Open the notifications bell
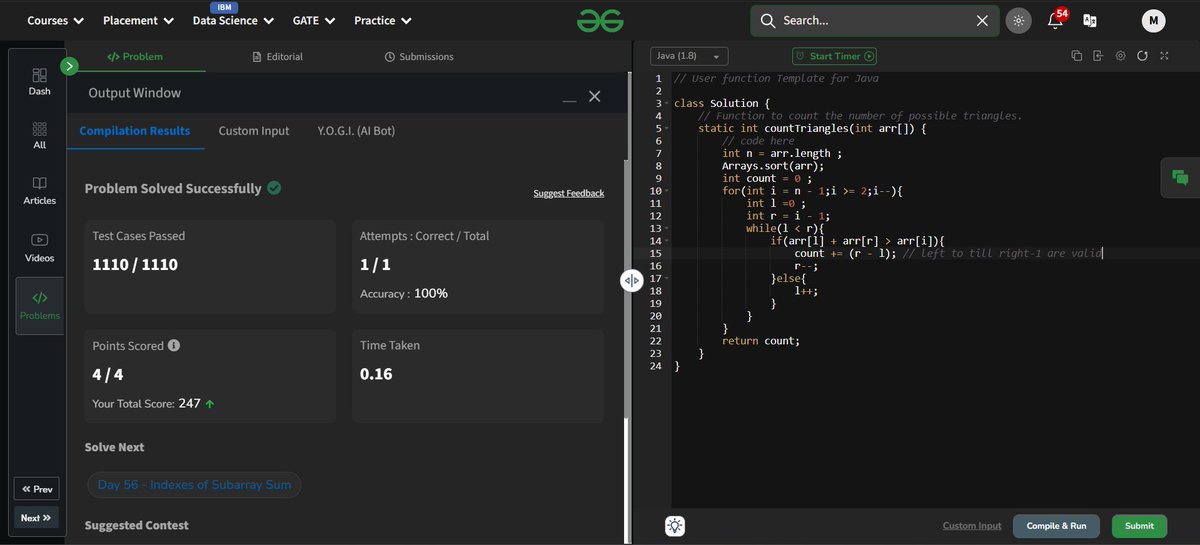1200x545 pixels. tap(1056, 20)
